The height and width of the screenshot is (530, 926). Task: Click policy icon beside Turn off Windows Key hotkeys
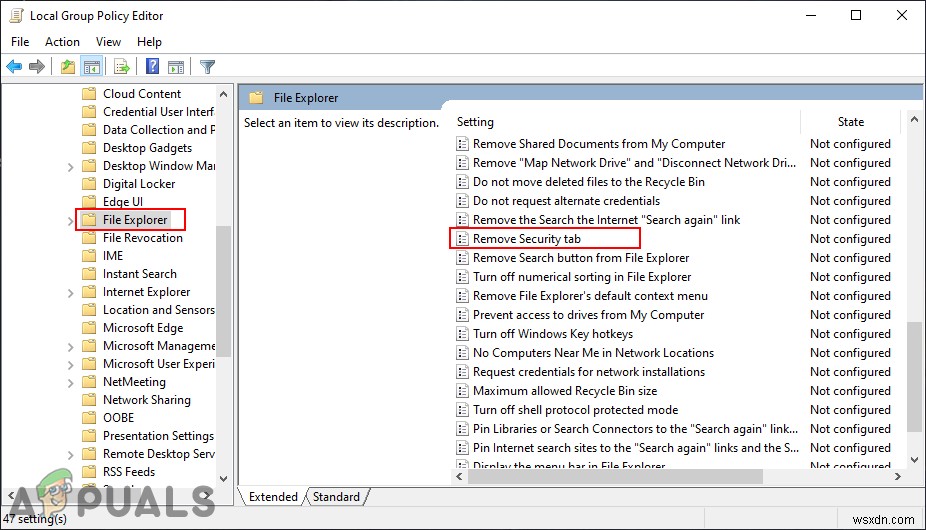point(462,334)
